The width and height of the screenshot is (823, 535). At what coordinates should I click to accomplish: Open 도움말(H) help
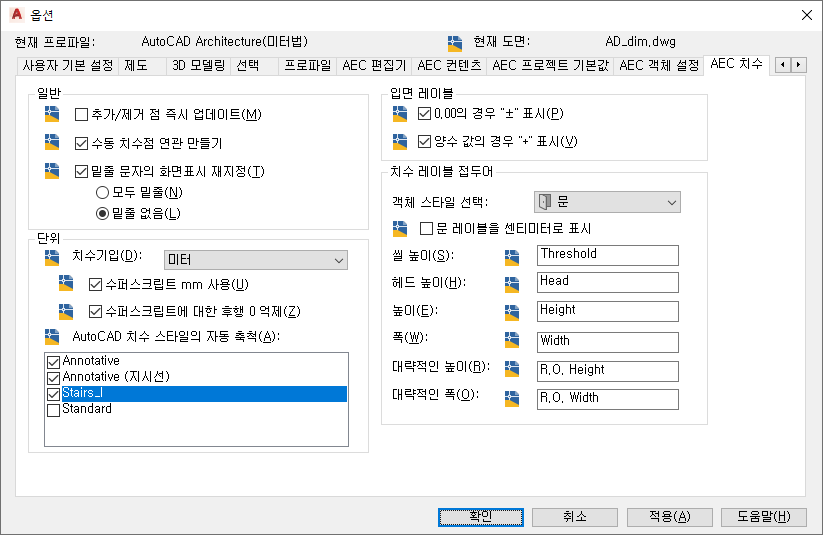pyautogui.click(x=764, y=517)
